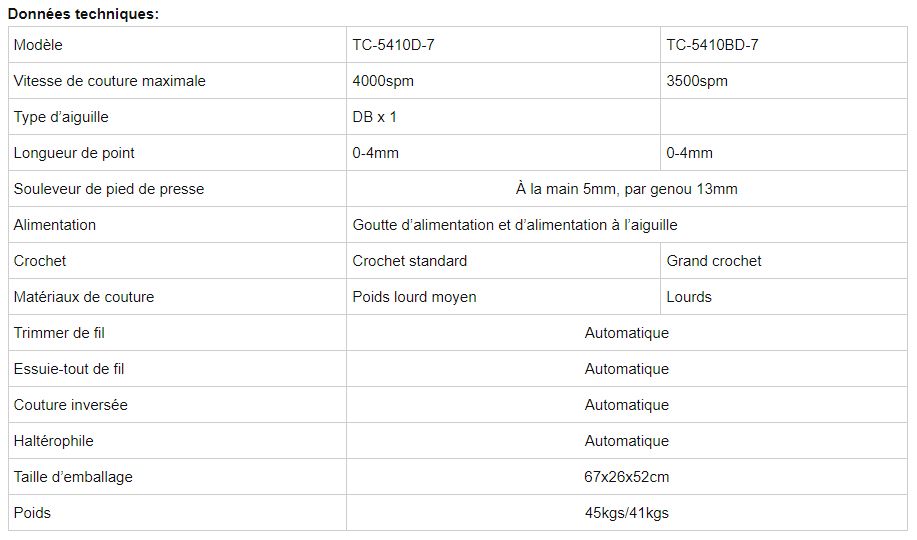Click "À la main 5mm, par genou 13mm"
Image resolution: width=917 pixels, height=540 pixels.
click(x=626, y=189)
